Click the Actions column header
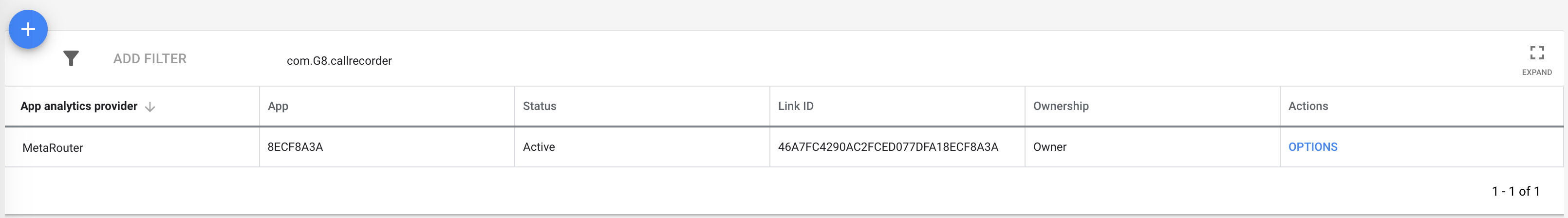Image resolution: width=1568 pixels, height=218 pixels. [x=1307, y=106]
